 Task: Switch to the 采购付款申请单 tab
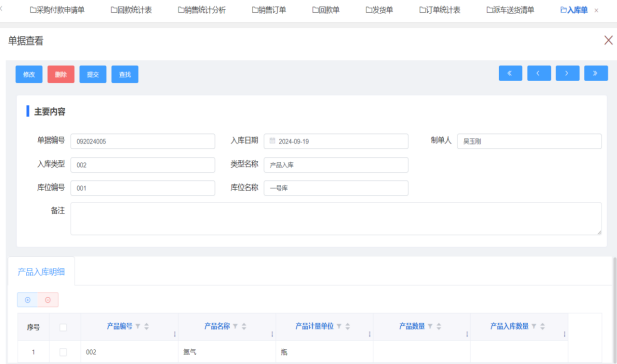click(57, 10)
